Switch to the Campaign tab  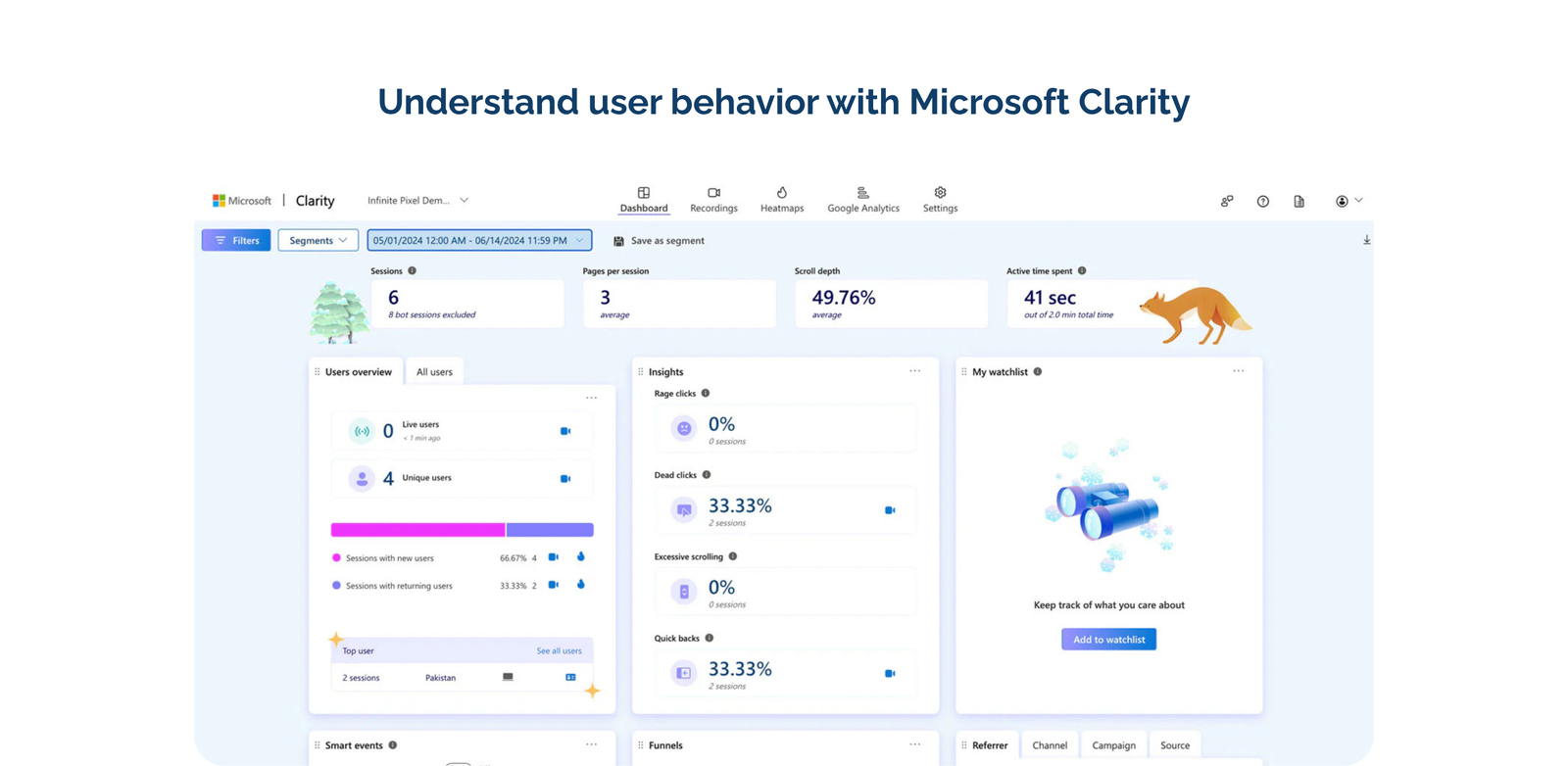[1114, 745]
